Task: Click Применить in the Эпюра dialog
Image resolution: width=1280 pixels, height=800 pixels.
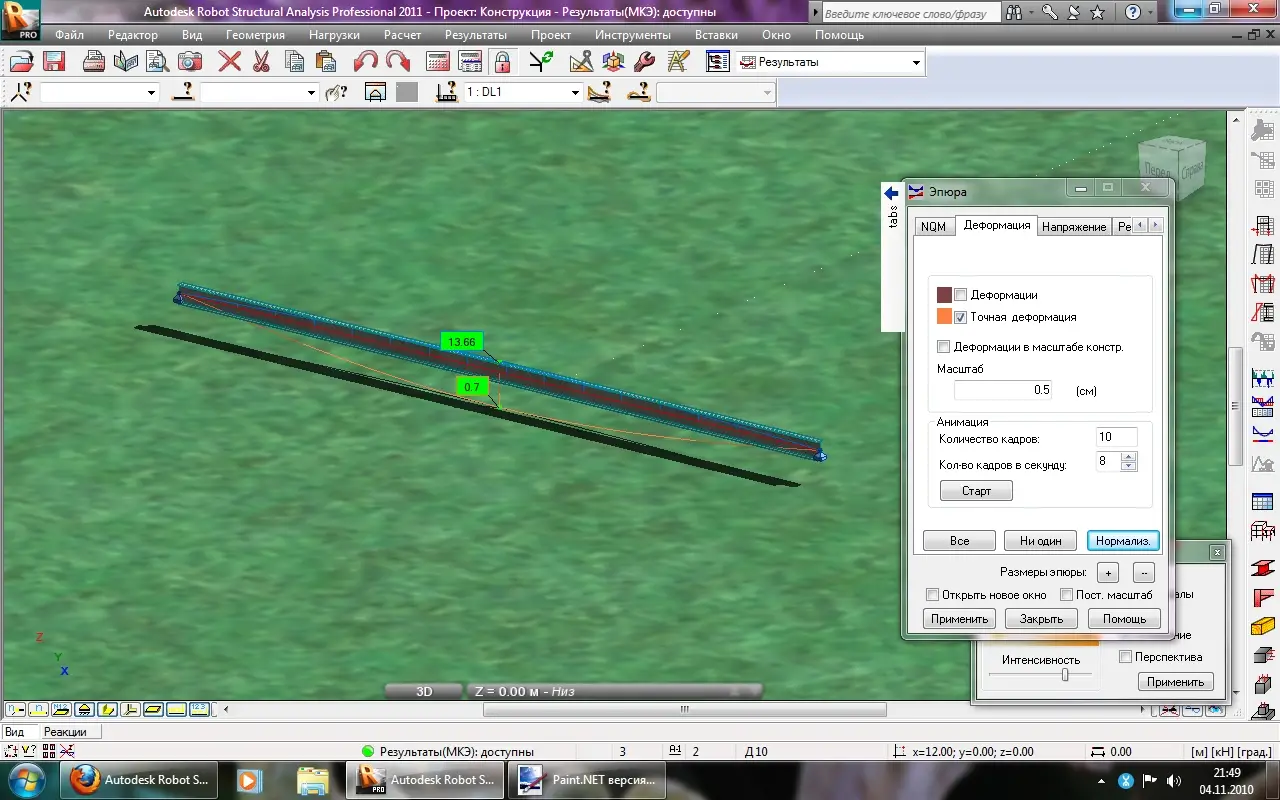Action: tap(960, 619)
